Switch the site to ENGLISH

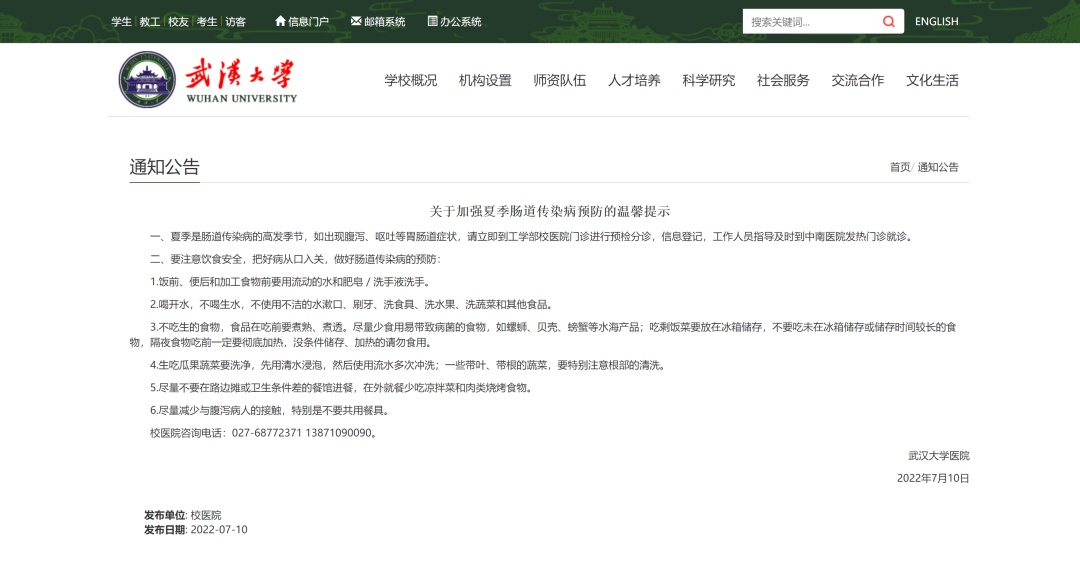coord(936,21)
